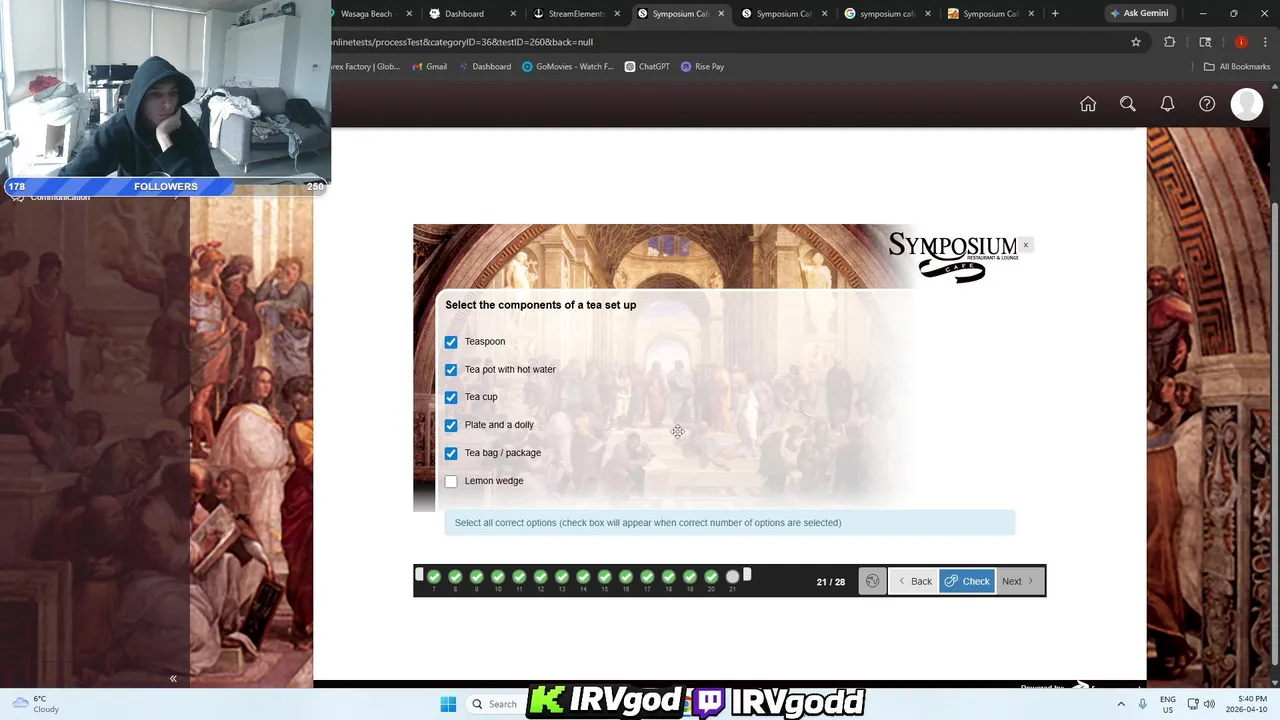
Task: Jump to question 20 progress marker
Action: [x=711, y=577]
